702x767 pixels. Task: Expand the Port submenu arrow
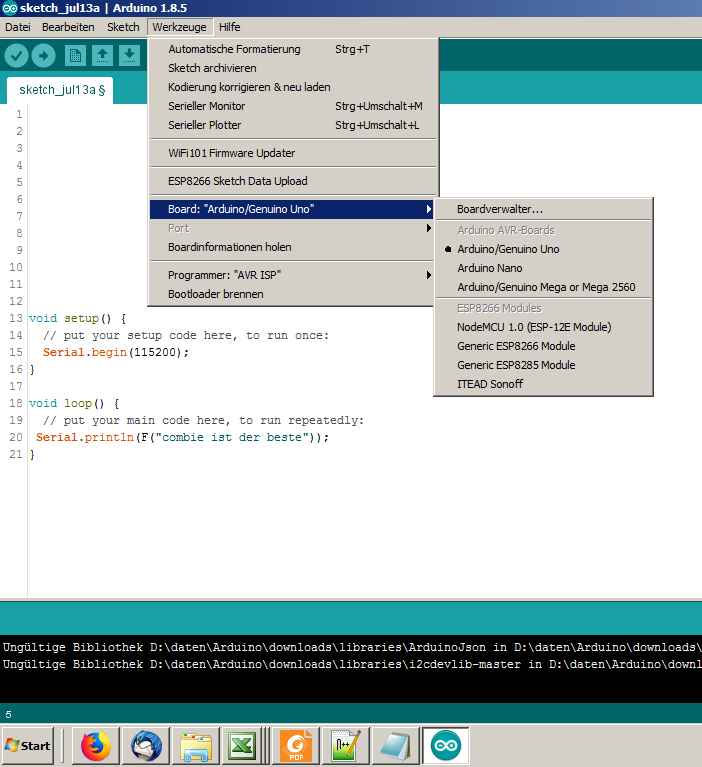[429, 228]
